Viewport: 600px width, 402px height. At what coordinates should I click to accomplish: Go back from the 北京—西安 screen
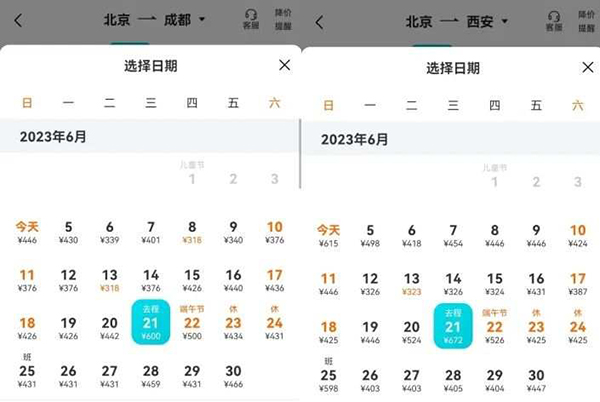[319, 21]
